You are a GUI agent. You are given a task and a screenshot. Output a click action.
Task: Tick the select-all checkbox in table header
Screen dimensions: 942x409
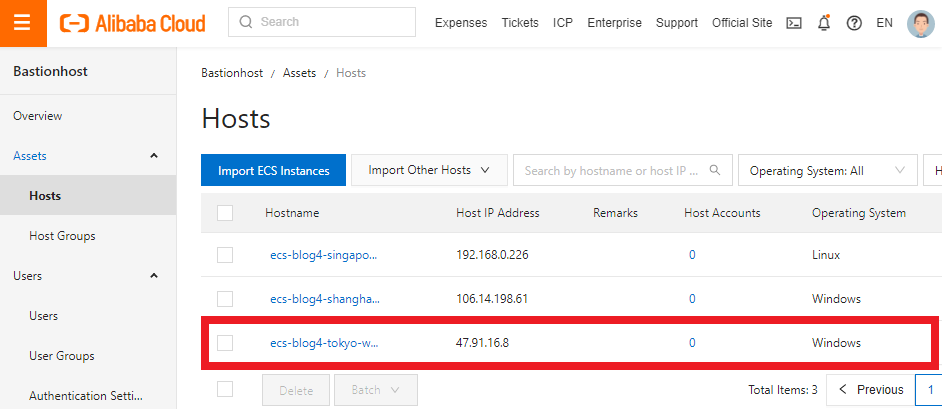tap(225, 213)
